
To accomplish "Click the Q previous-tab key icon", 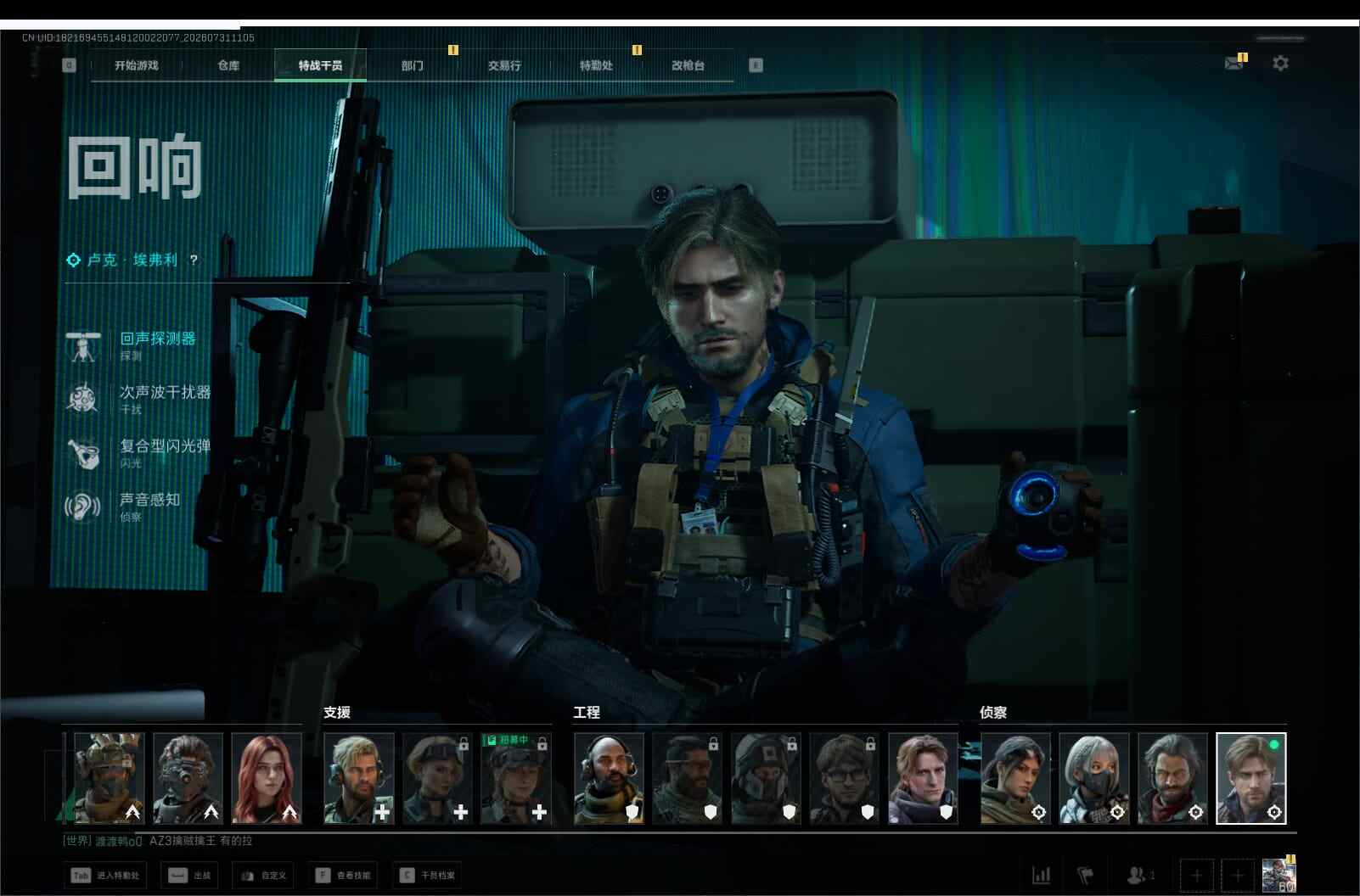I will click(x=70, y=65).
